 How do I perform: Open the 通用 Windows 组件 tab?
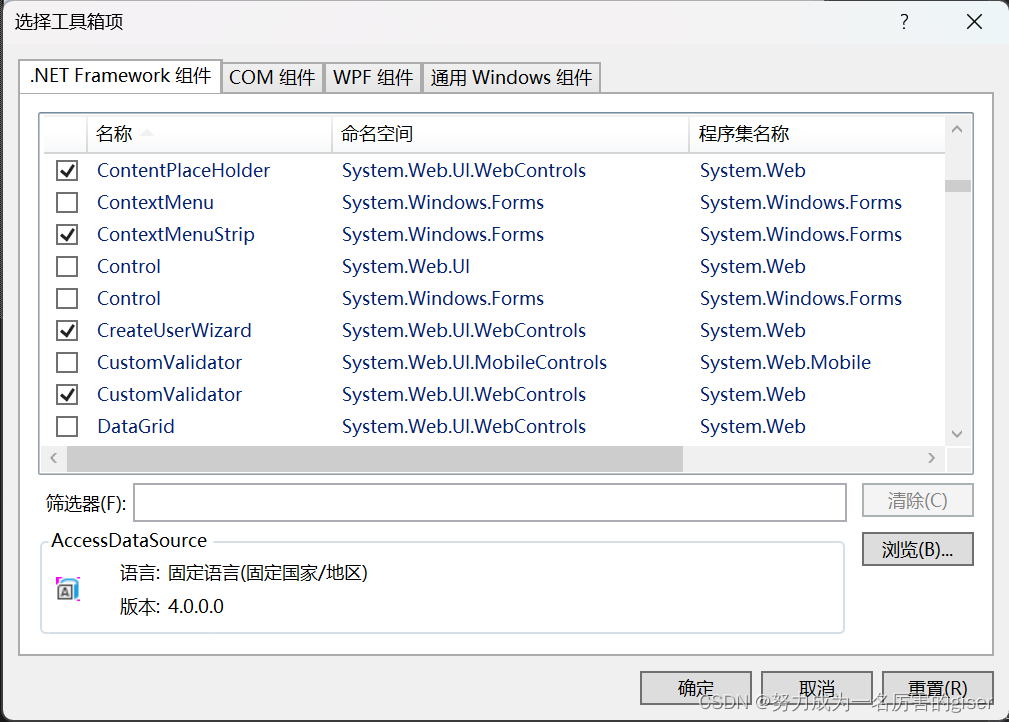pyautogui.click(x=511, y=78)
